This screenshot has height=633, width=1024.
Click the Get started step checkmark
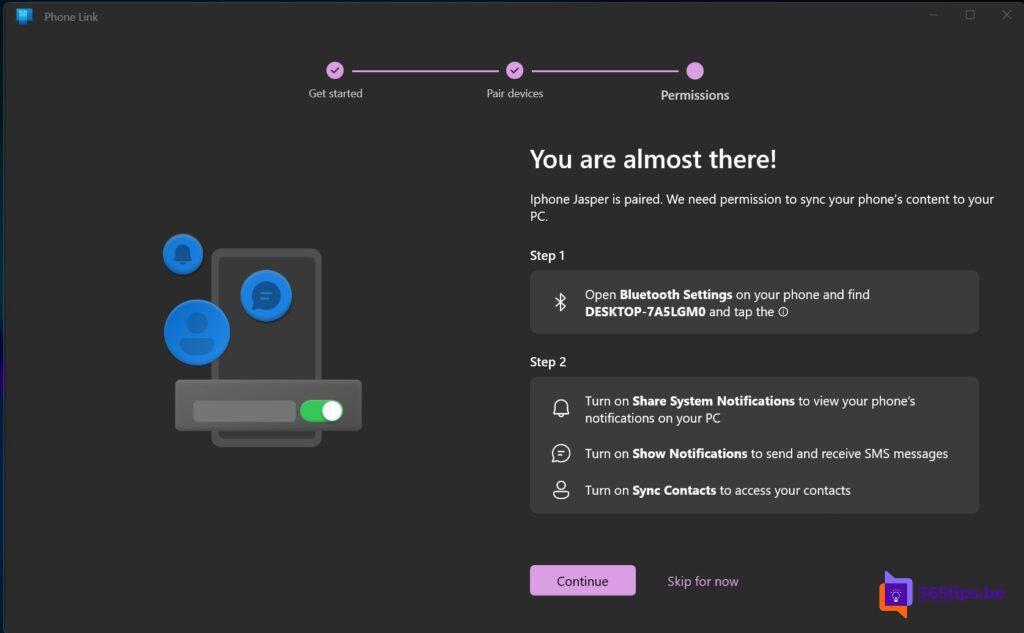[x=335, y=70]
